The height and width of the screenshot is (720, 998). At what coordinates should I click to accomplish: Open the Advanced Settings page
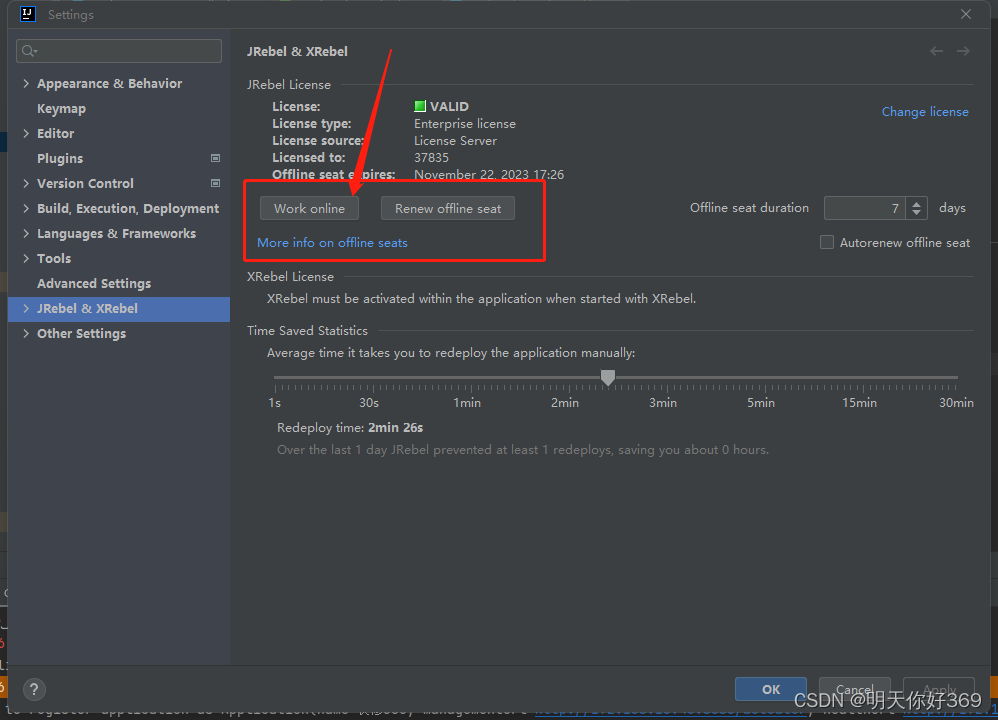click(x=94, y=283)
